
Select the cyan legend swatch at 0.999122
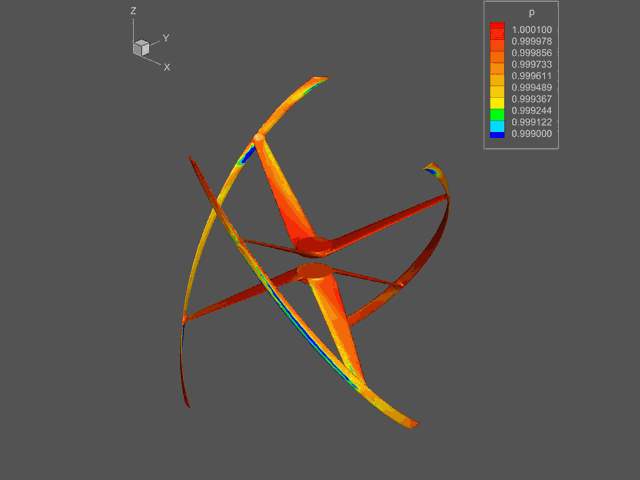(497, 126)
